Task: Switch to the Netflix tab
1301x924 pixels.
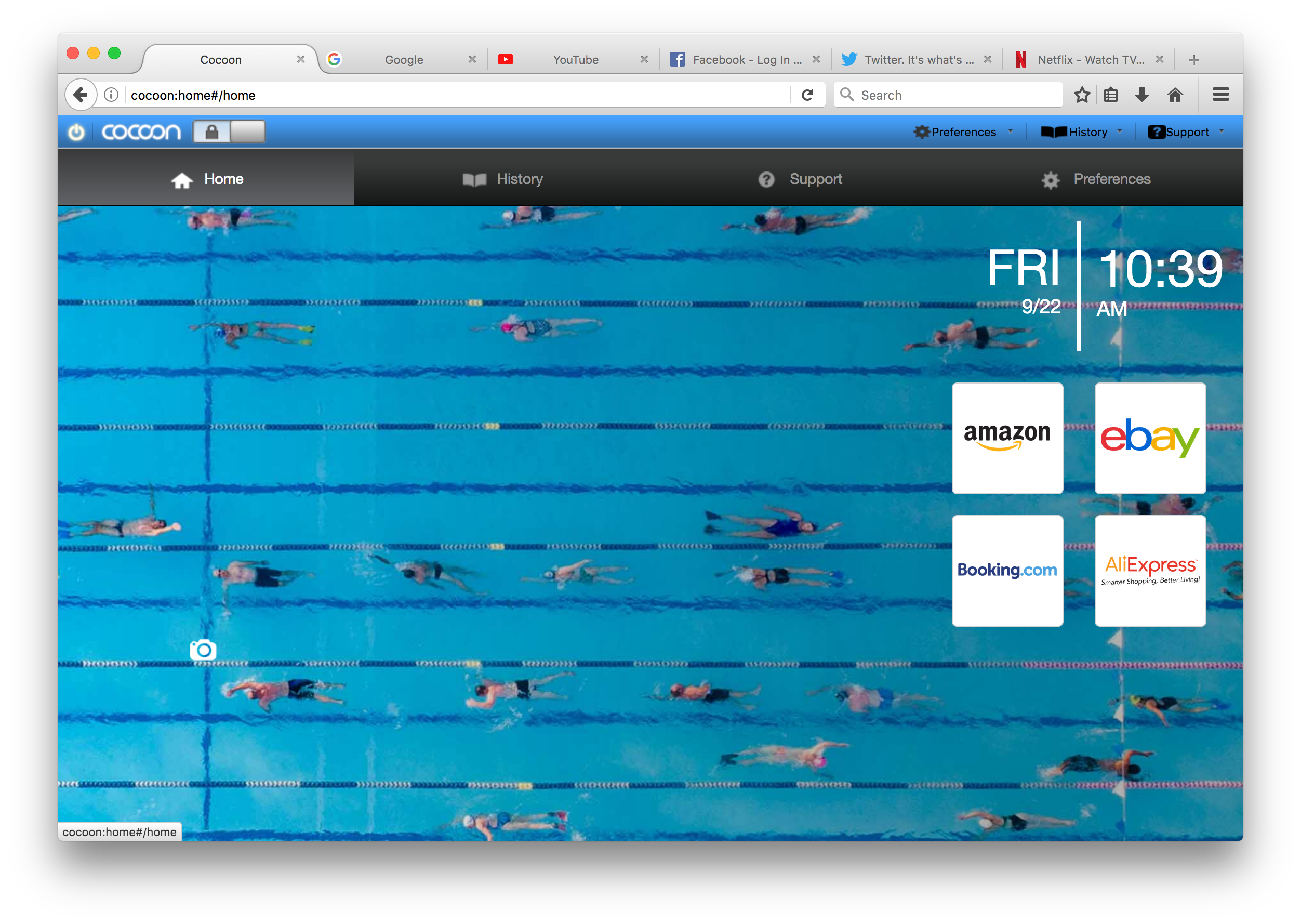Action: tap(1090, 60)
